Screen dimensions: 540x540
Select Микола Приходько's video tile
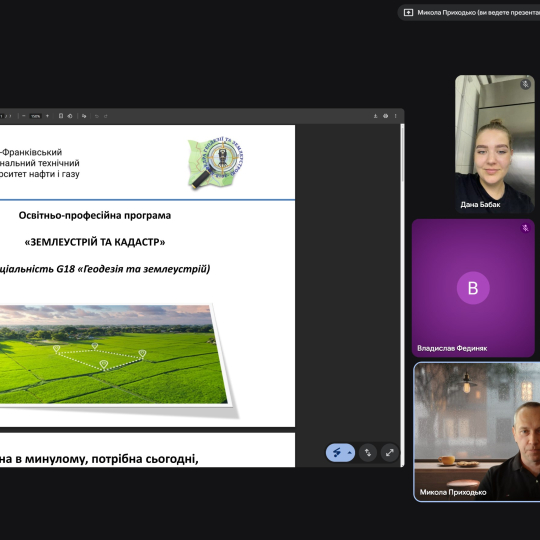[x=477, y=432]
